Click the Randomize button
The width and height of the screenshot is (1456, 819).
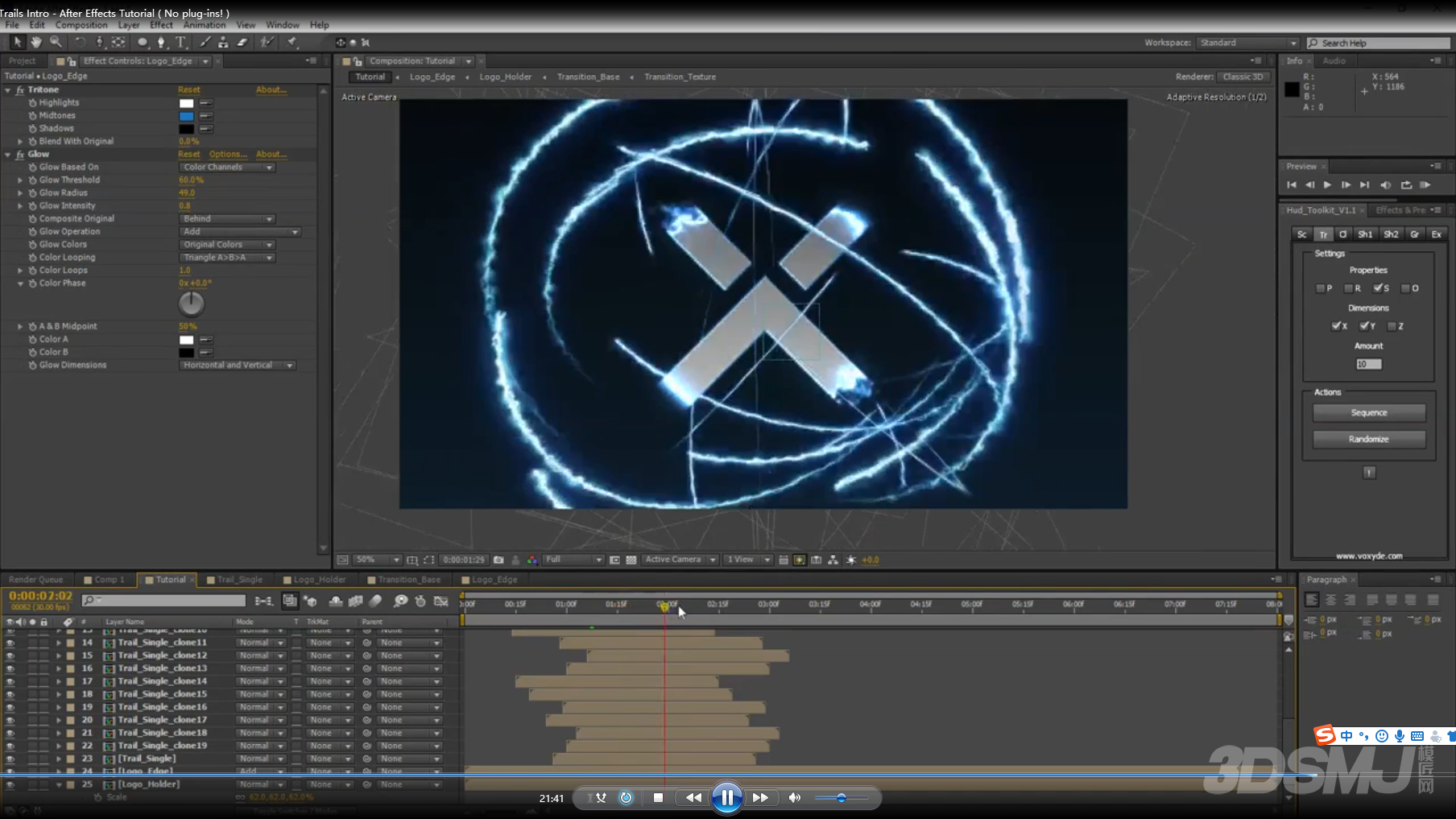pos(1369,440)
